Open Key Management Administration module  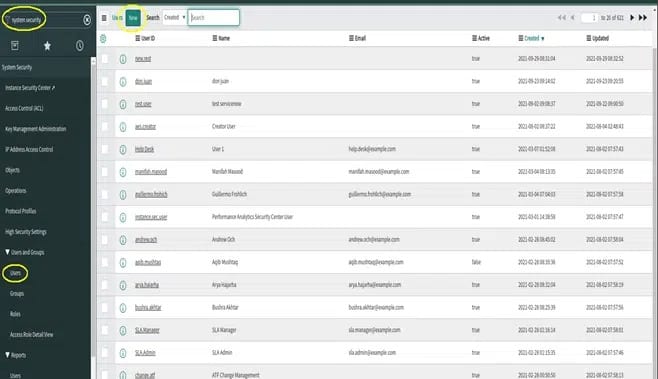click(x=36, y=129)
